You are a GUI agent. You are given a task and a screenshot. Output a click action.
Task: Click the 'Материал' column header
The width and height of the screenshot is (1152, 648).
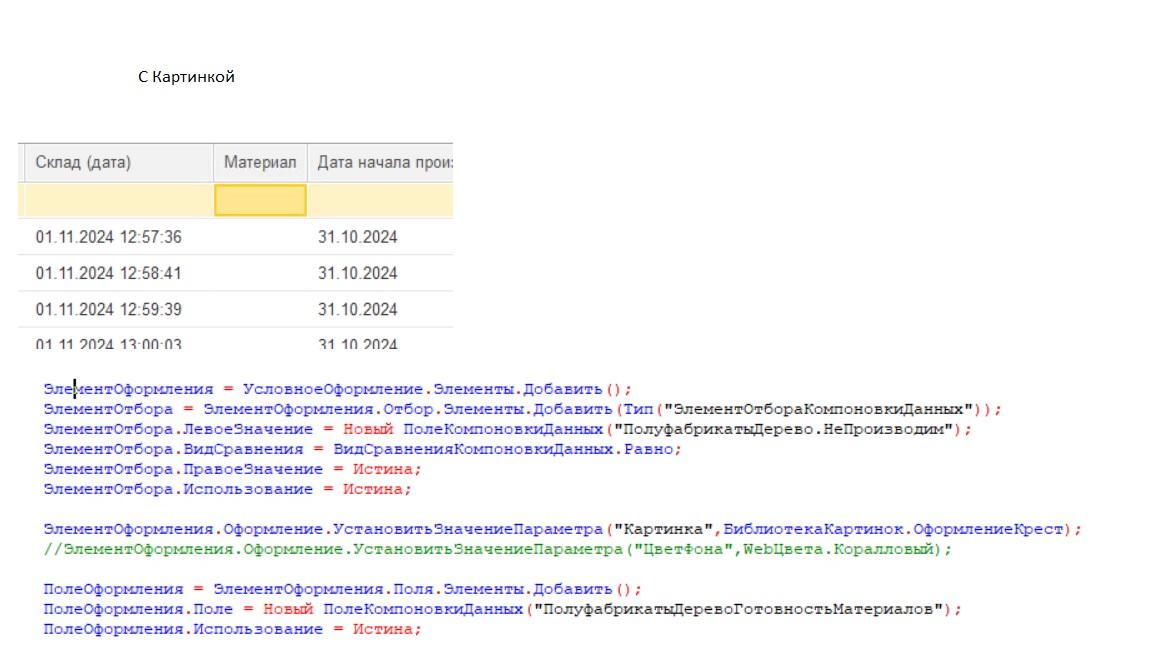point(259,162)
